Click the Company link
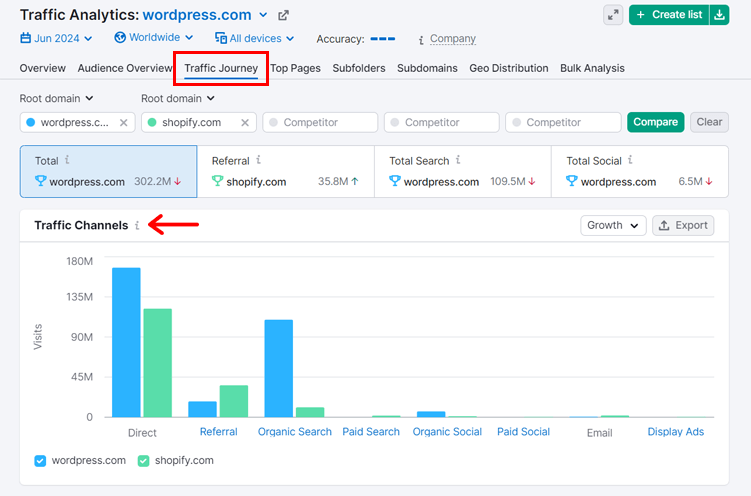Image resolution: width=751 pixels, height=496 pixels. [x=453, y=38]
